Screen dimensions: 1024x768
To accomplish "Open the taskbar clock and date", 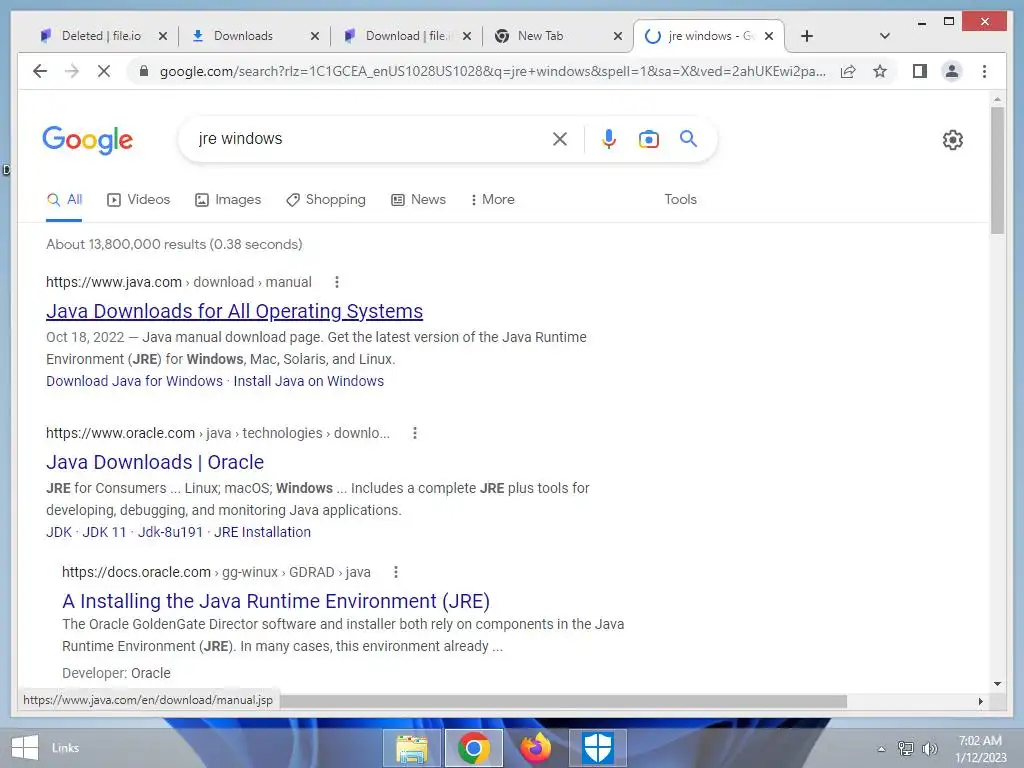I will coord(980,749).
